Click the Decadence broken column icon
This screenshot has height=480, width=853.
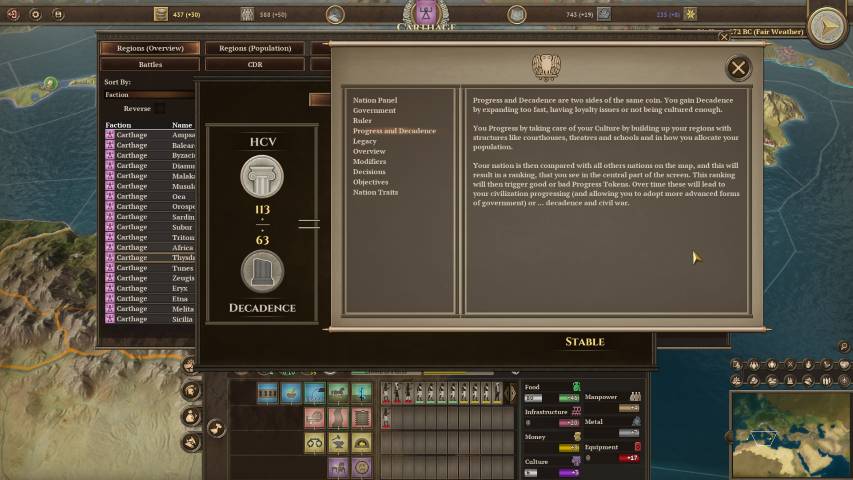tap(261, 271)
